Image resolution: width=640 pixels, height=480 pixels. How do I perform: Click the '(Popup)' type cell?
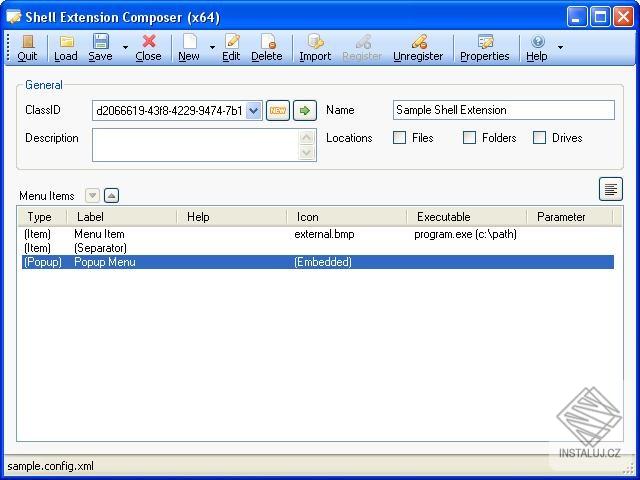tap(43, 262)
